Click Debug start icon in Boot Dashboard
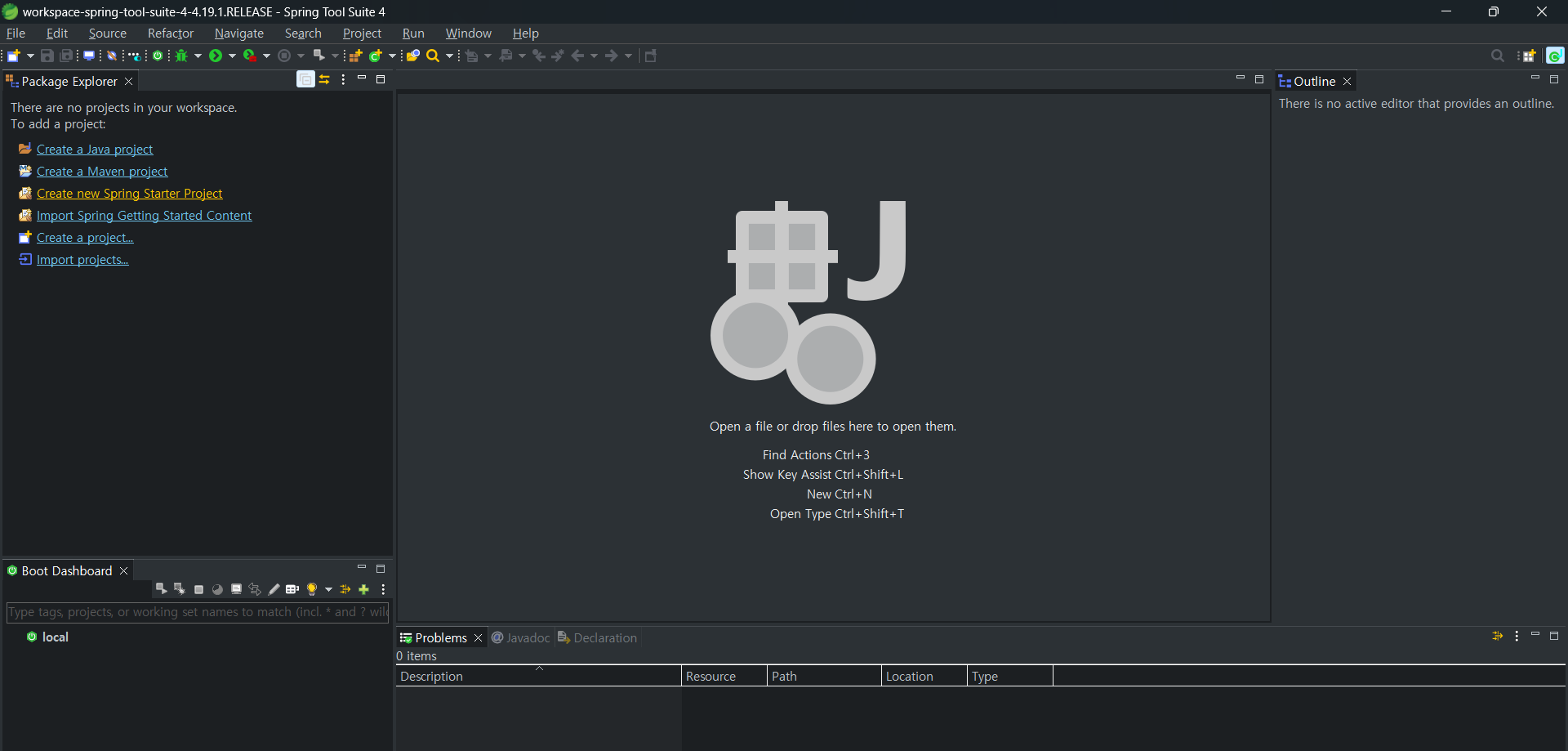 point(179,589)
